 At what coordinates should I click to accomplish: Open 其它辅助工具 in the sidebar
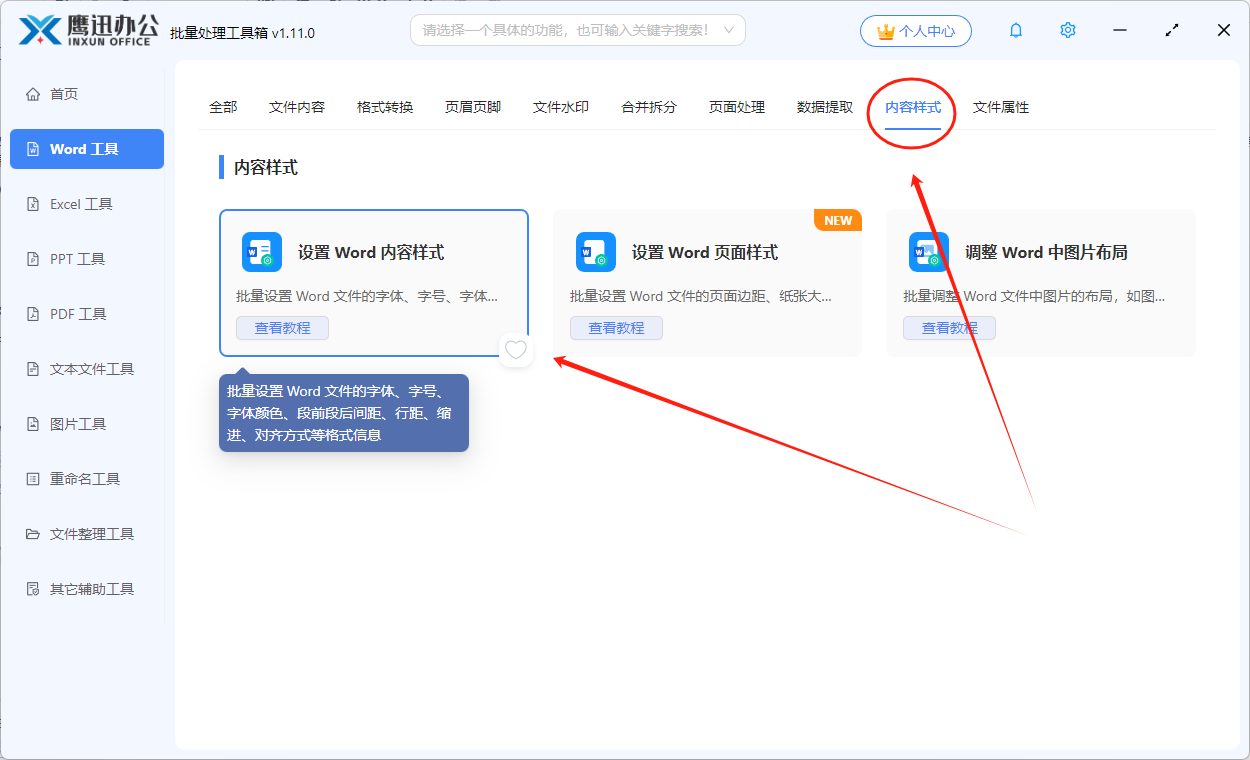pyautogui.click(x=87, y=589)
